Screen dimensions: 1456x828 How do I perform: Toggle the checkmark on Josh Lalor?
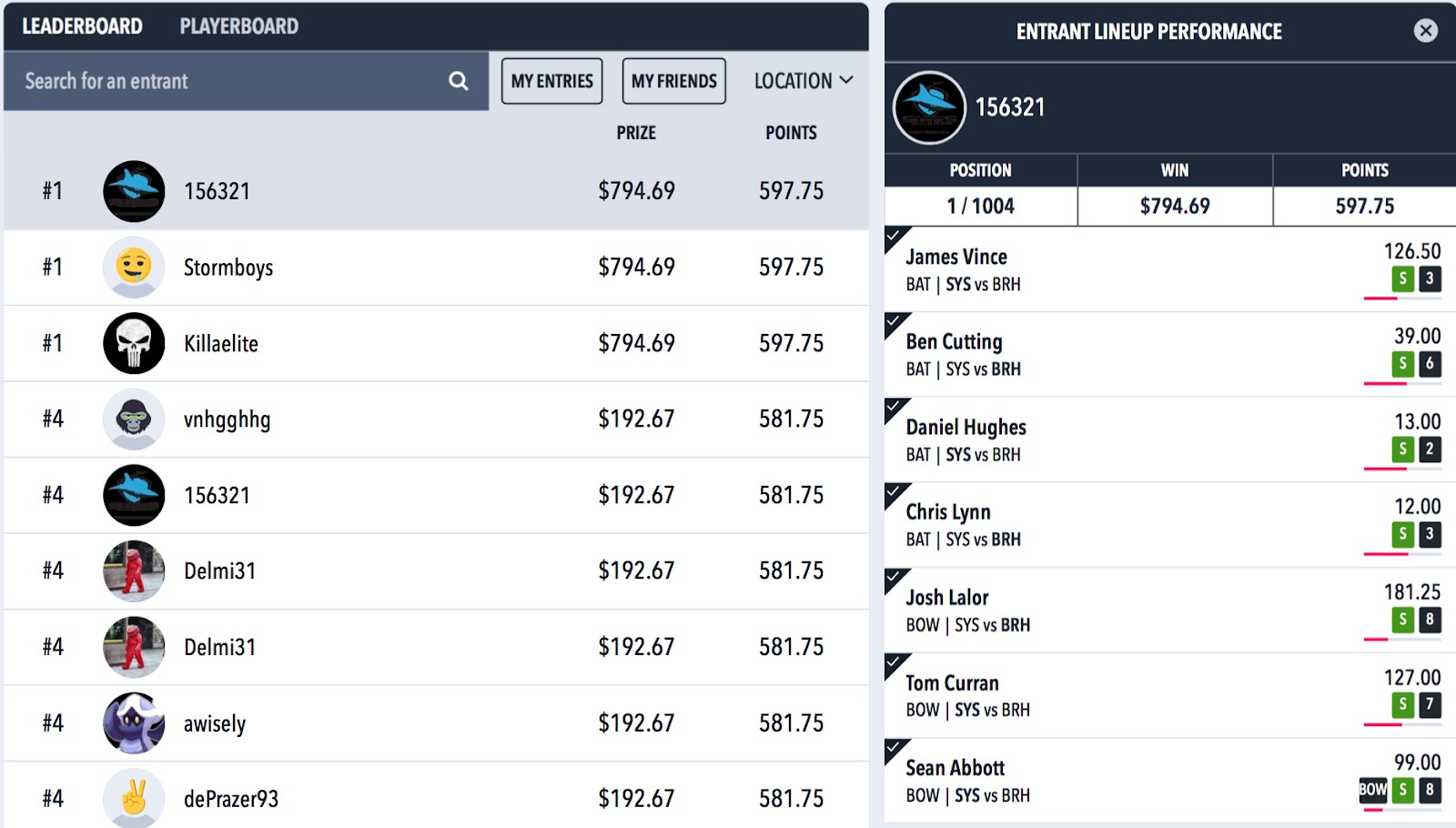[x=895, y=578]
